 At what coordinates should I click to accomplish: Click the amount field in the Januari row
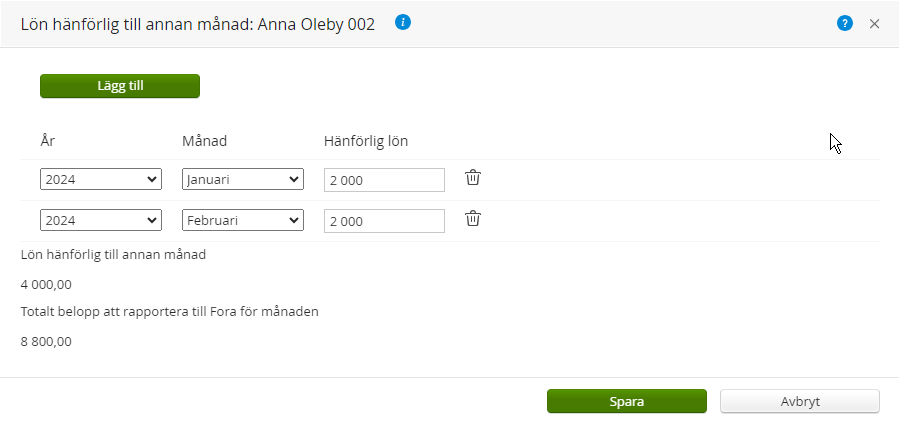coord(384,180)
